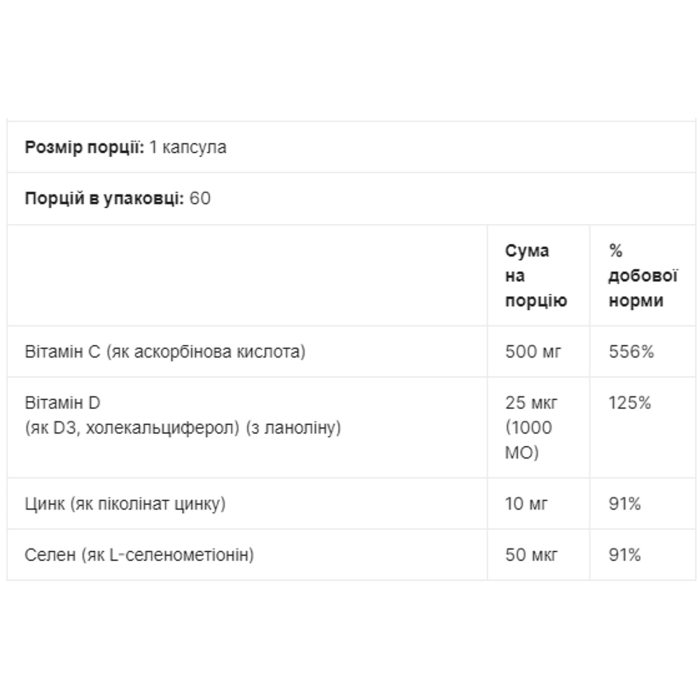Click the 125% daily value cell

click(x=630, y=403)
